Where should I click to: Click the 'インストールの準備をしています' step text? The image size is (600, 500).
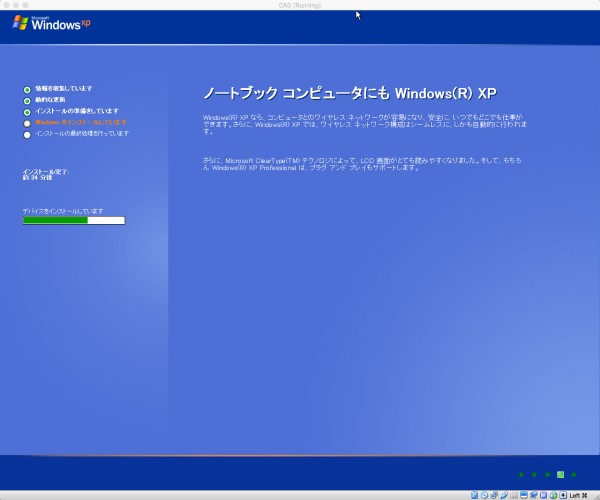77,111
